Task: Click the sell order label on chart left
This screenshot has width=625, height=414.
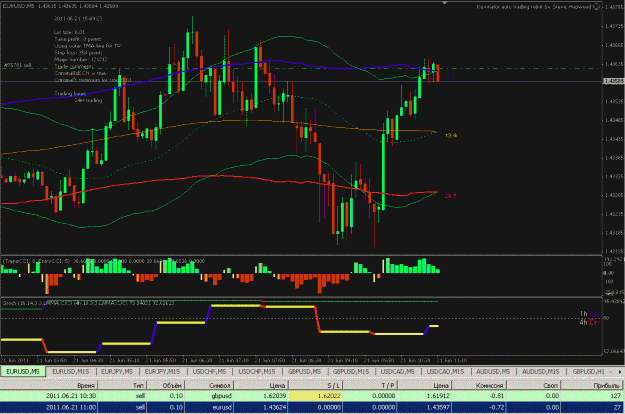Action: (17, 65)
